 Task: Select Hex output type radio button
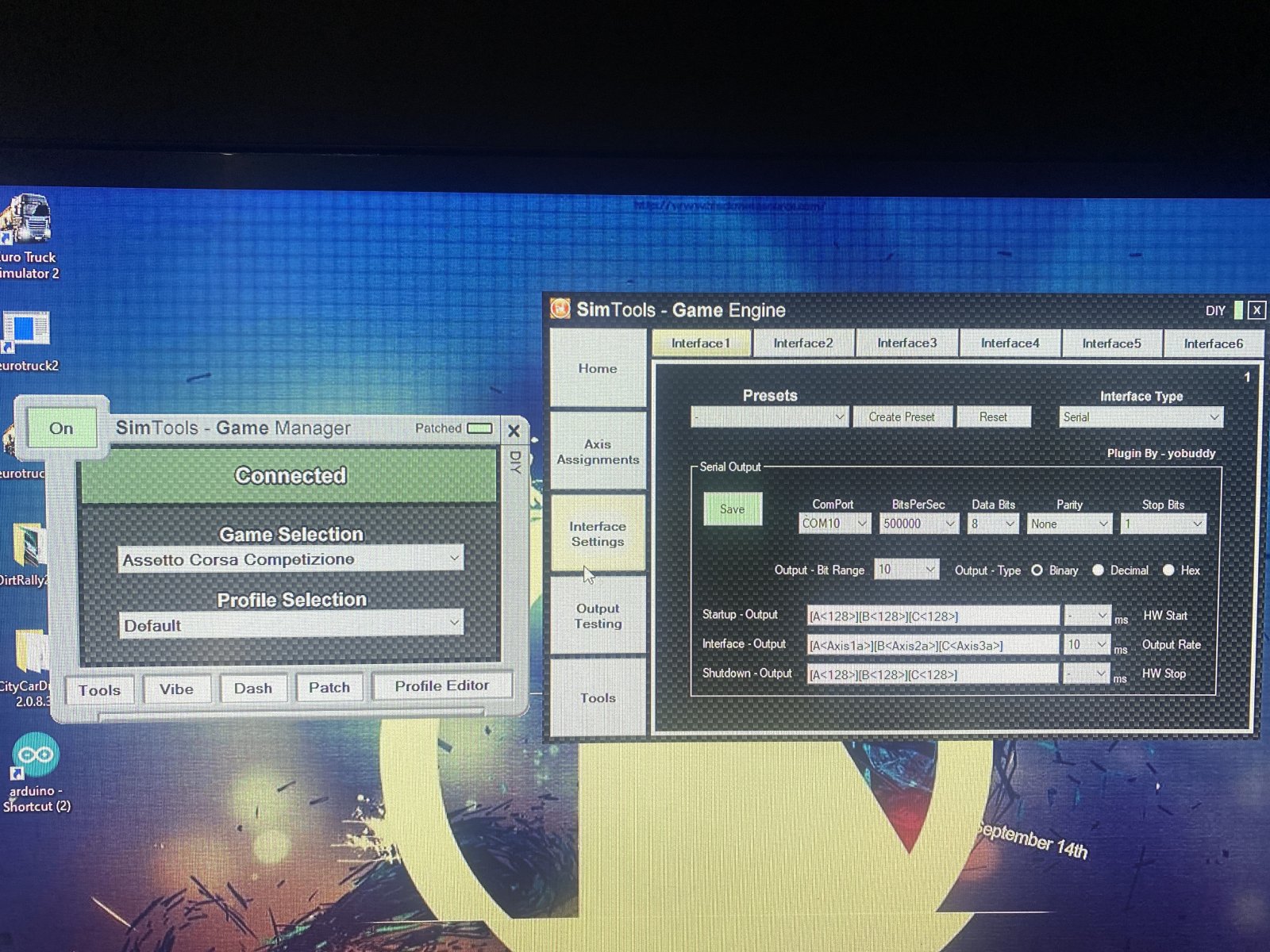click(x=1168, y=570)
